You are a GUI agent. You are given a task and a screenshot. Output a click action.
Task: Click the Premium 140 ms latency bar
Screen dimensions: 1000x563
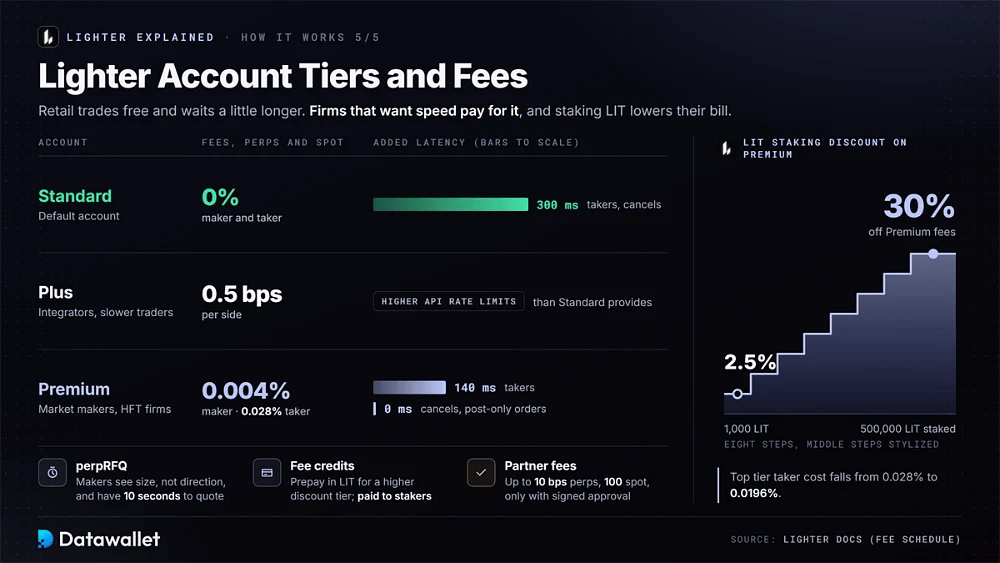pos(409,387)
